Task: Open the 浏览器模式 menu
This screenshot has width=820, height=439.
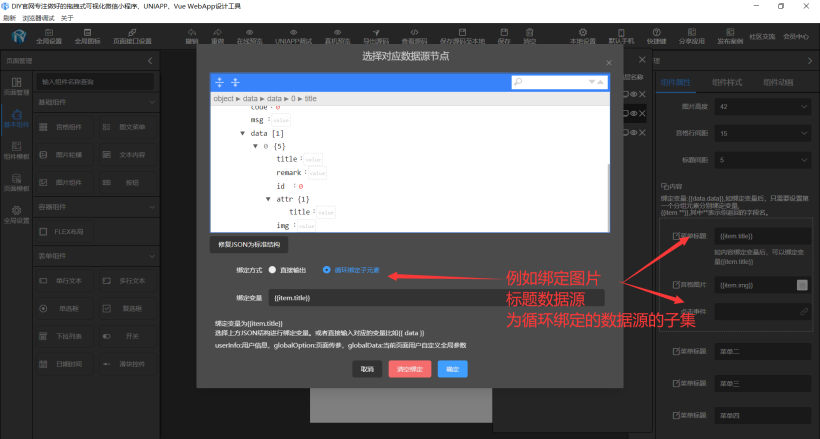Action: [x=36, y=18]
